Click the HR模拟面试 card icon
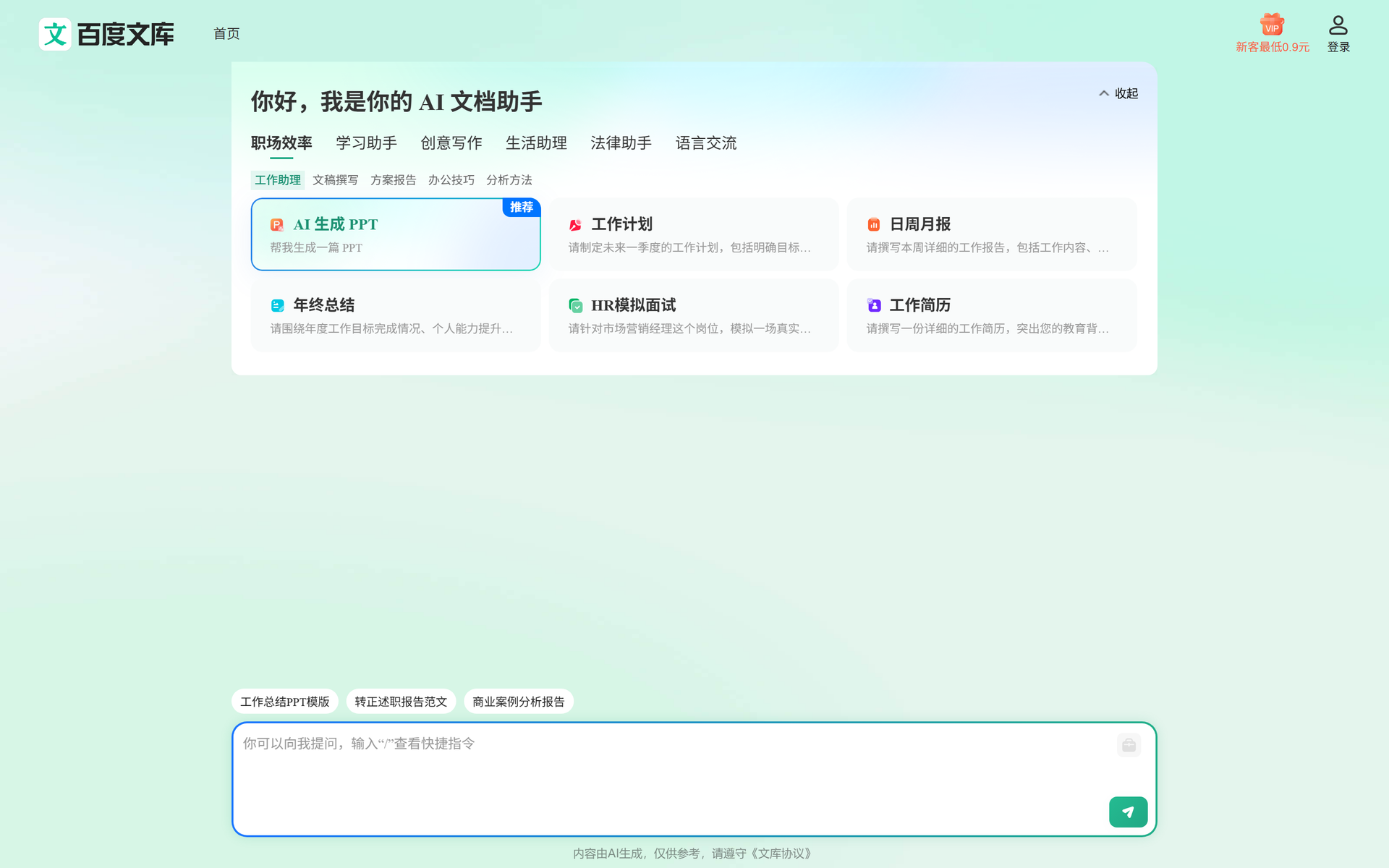 coord(575,306)
